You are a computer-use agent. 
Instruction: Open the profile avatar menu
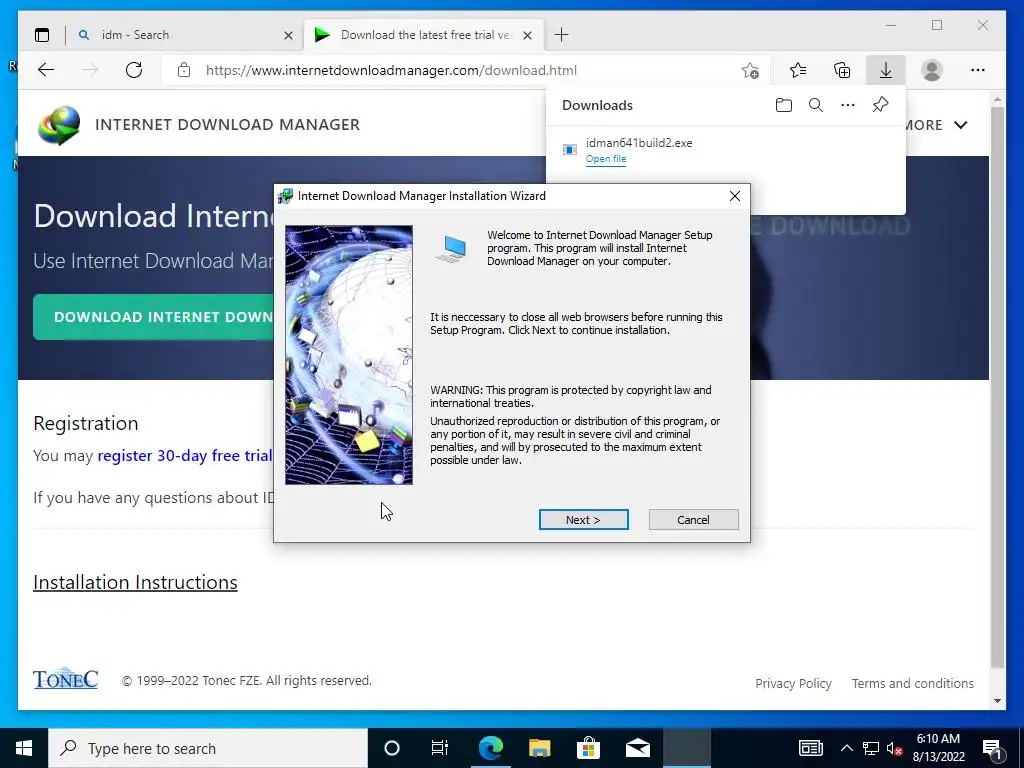[932, 70]
